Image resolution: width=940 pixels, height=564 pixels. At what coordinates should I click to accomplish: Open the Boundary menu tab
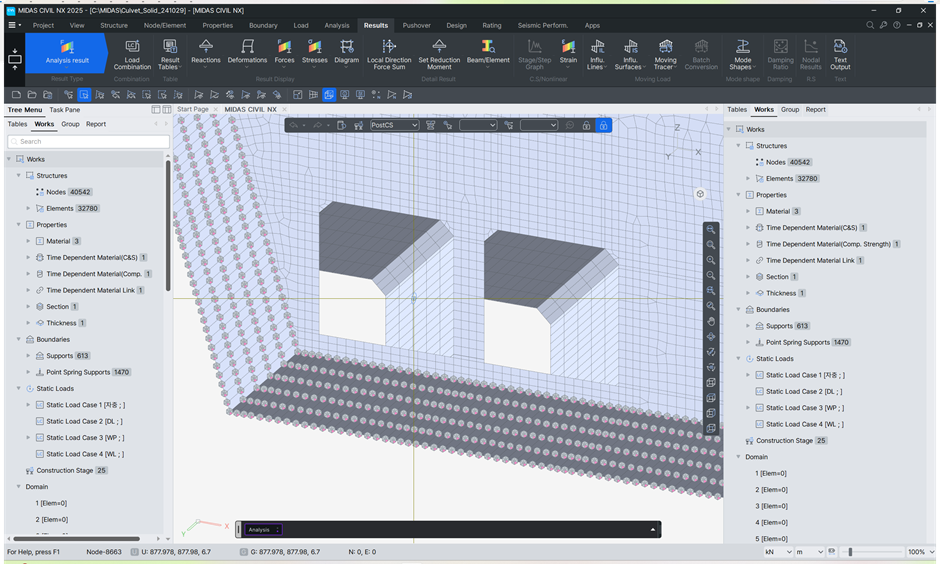coord(263,25)
